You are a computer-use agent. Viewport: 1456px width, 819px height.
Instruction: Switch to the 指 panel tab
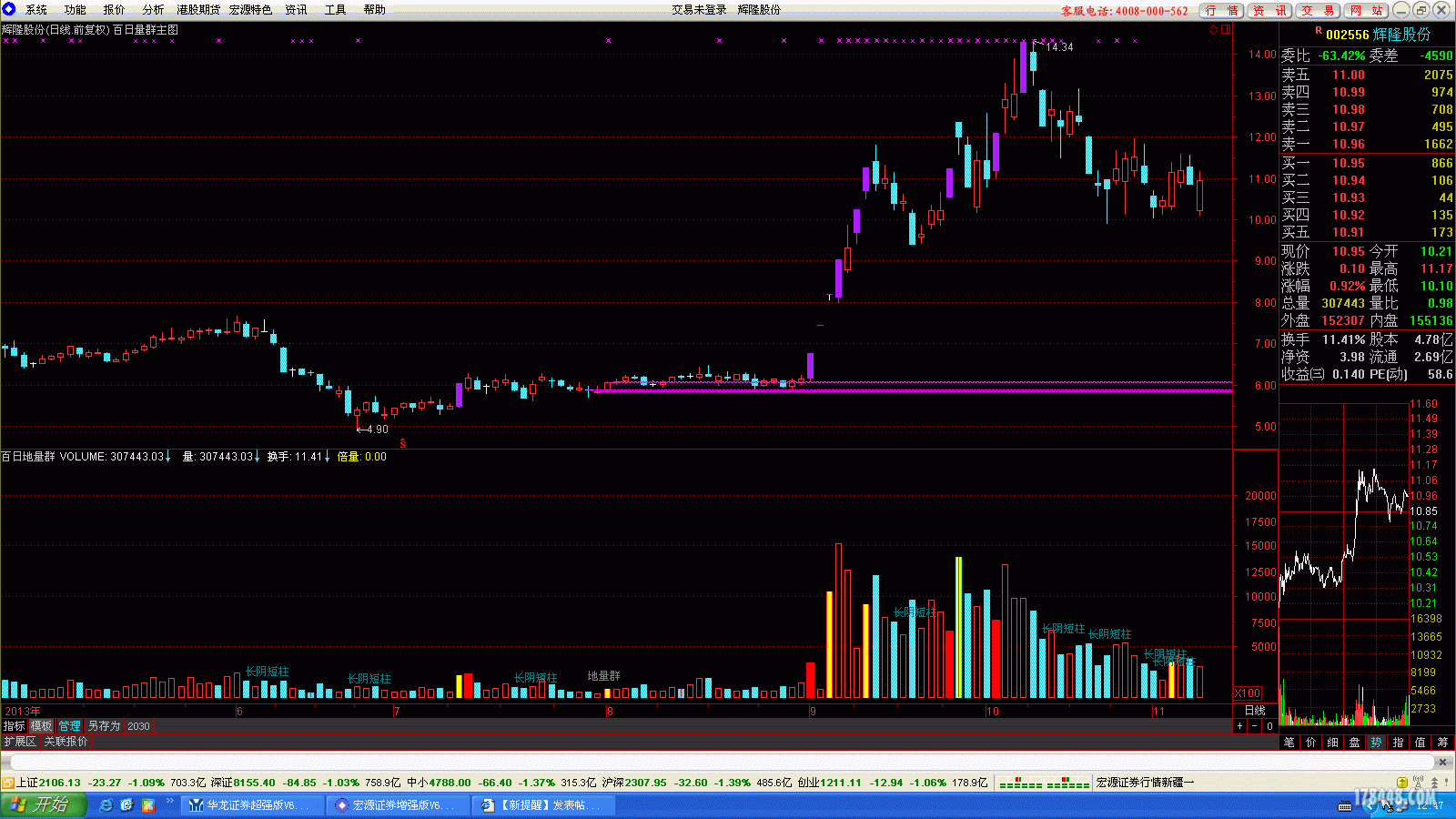1399,743
